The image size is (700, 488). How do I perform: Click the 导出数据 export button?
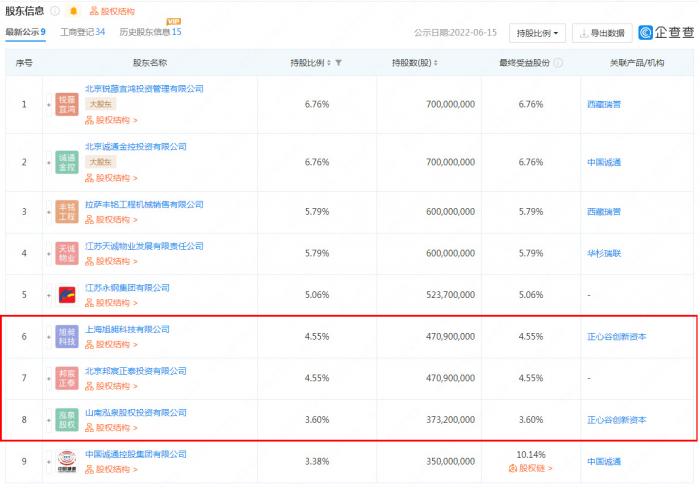pyautogui.click(x=602, y=33)
